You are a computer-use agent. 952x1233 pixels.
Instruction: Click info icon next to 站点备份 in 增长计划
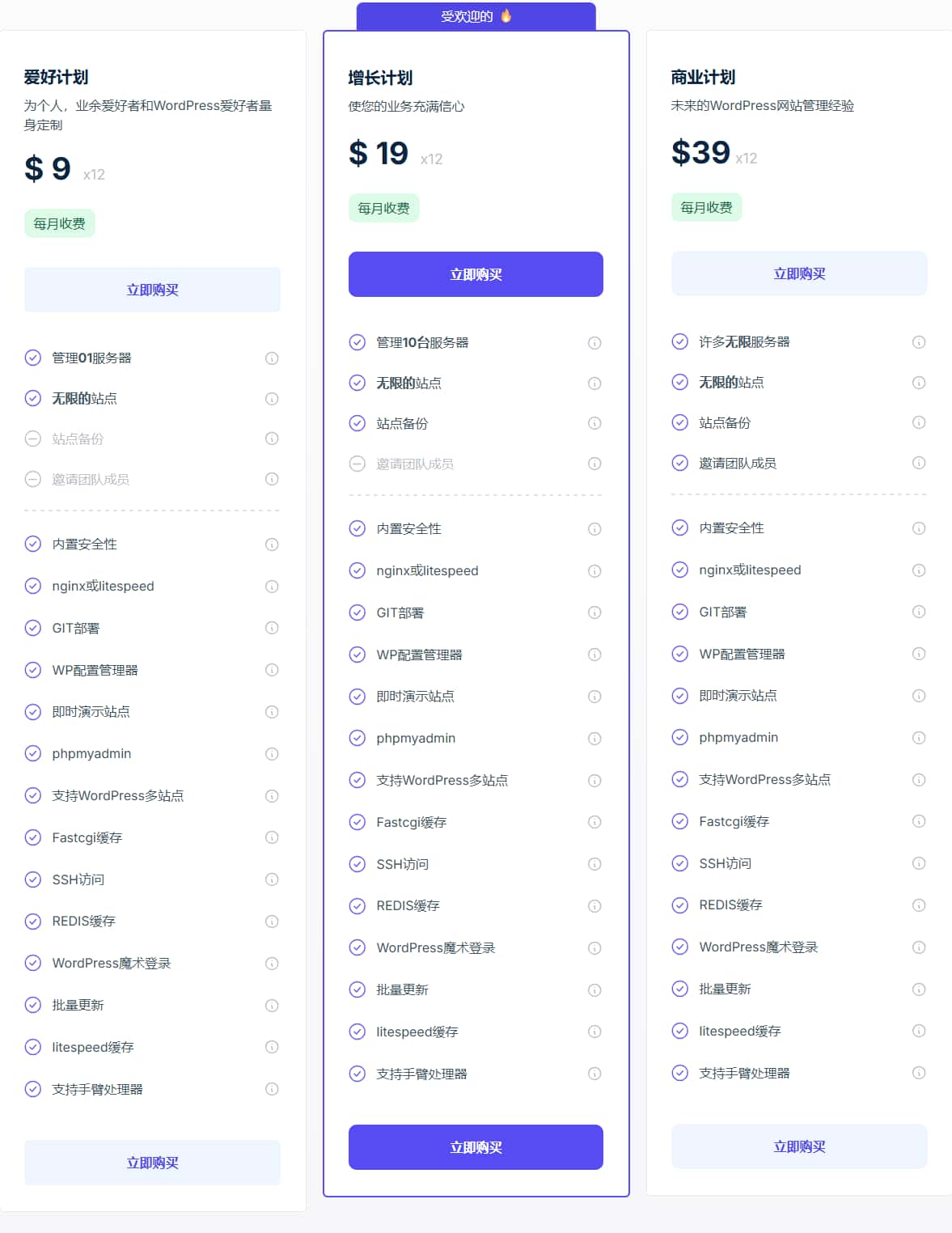[594, 423]
